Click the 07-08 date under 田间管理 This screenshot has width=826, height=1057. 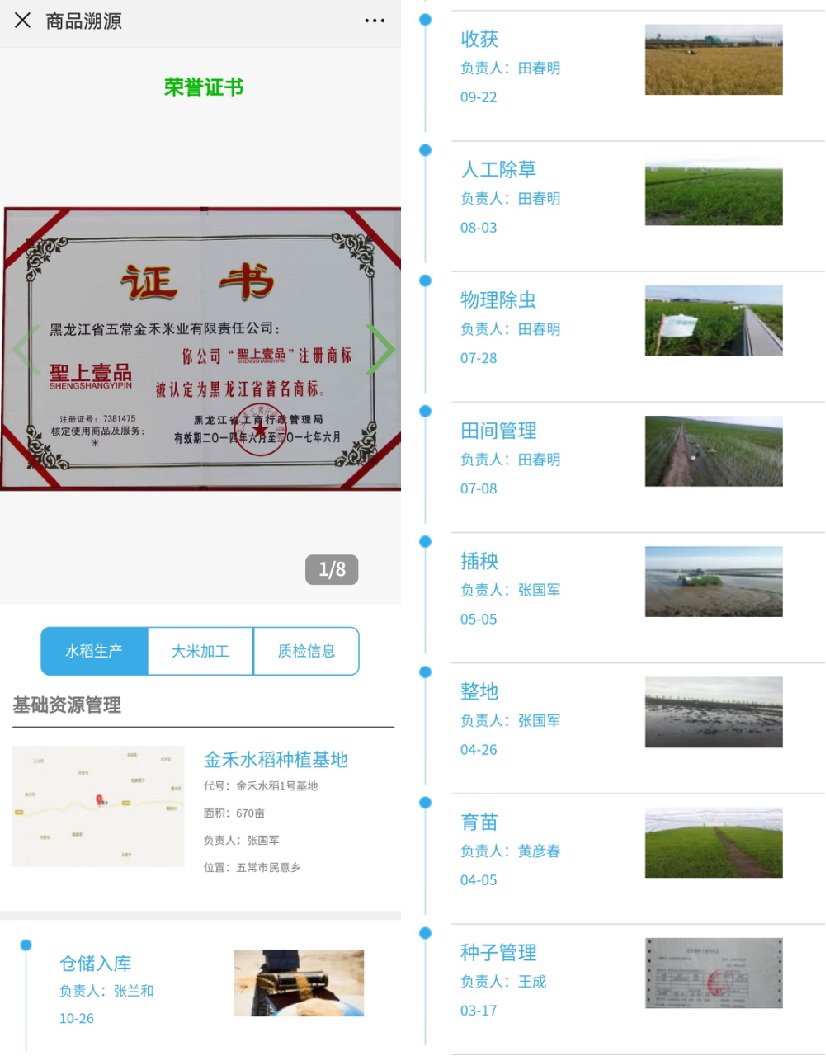[x=479, y=488]
